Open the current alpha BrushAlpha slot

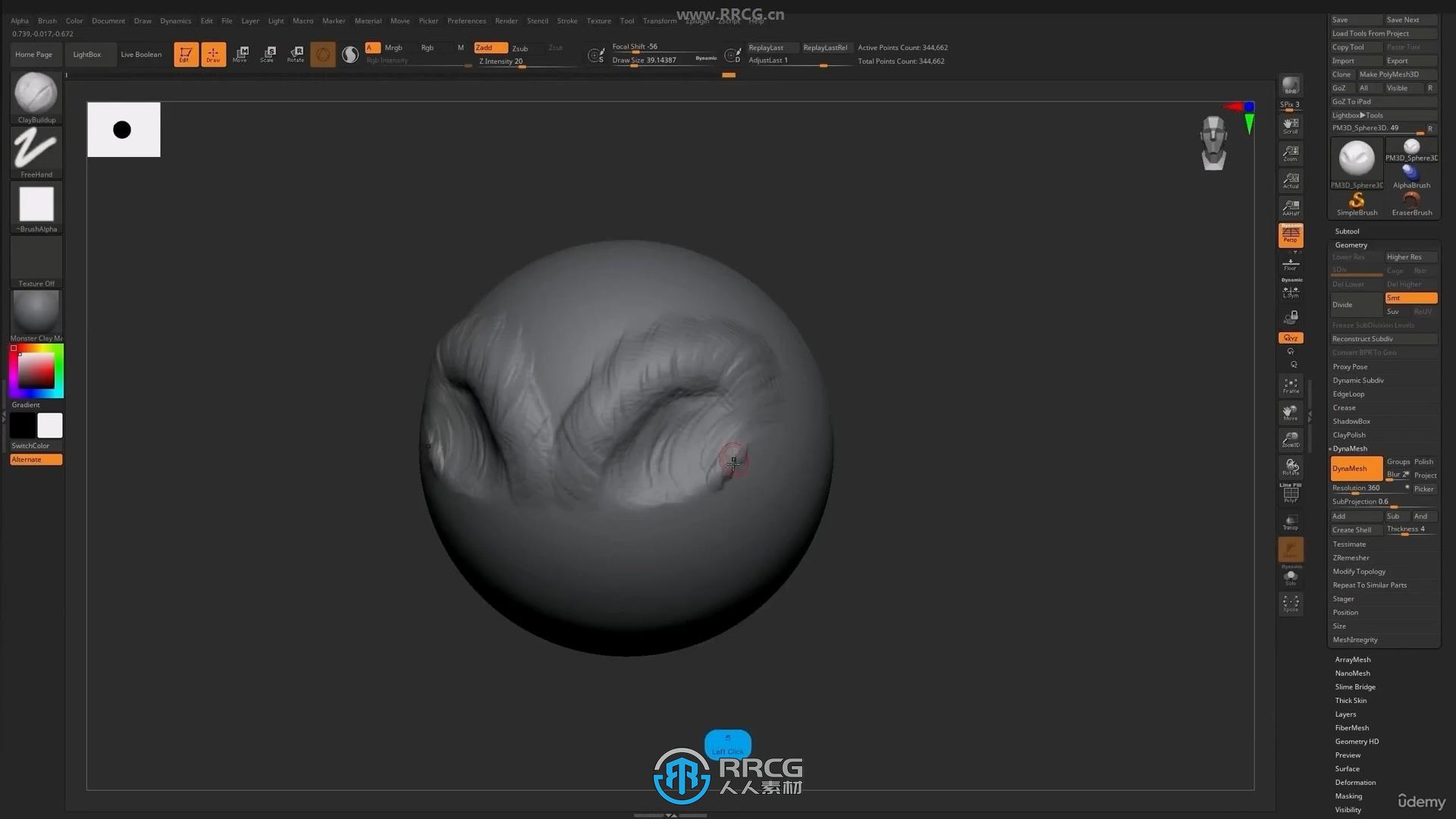click(x=35, y=205)
